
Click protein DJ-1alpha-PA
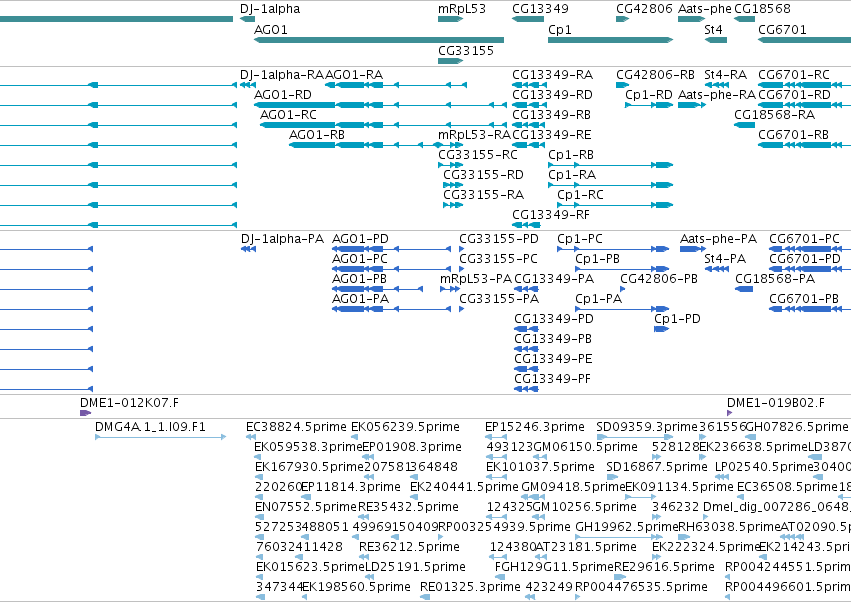[282, 239]
